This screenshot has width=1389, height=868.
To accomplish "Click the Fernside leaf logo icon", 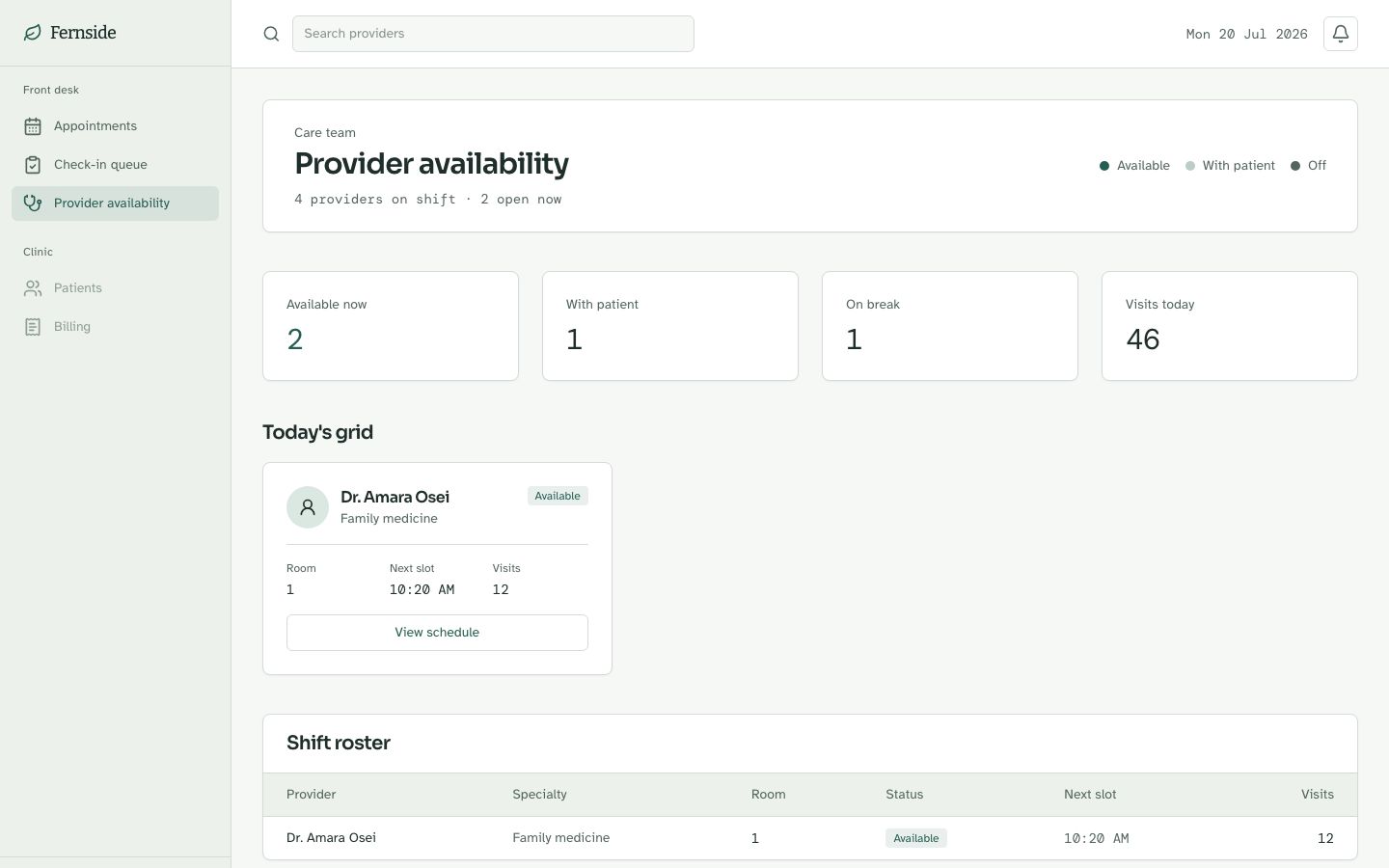I will pyautogui.click(x=33, y=33).
